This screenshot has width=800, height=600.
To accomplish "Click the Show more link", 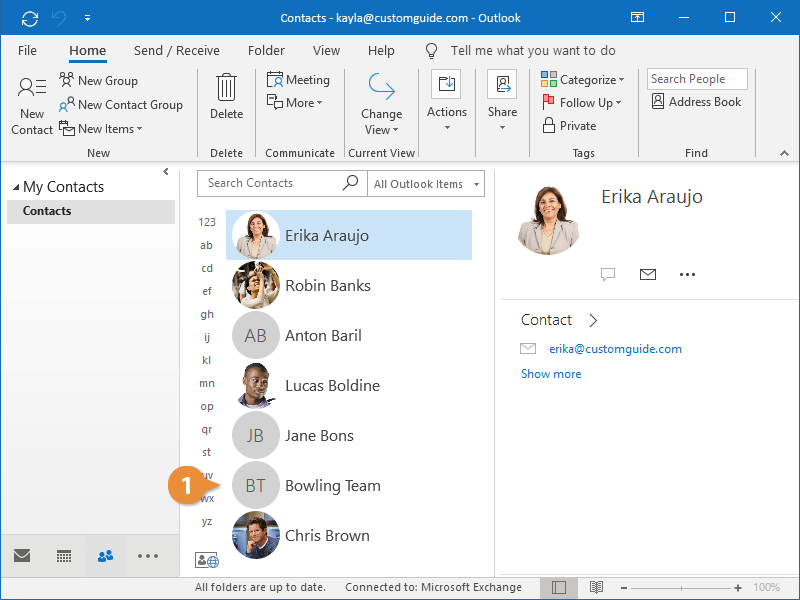I will coord(551,374).
